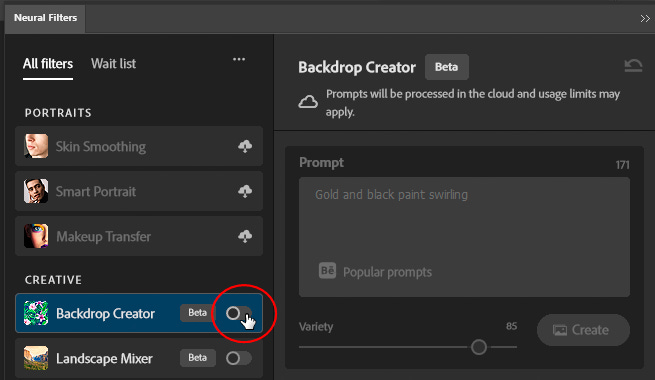The width and height of the screenshot is (655, 380).
Task: Click the Backdrop Creator heading in details pane
Action: point(357,67)
